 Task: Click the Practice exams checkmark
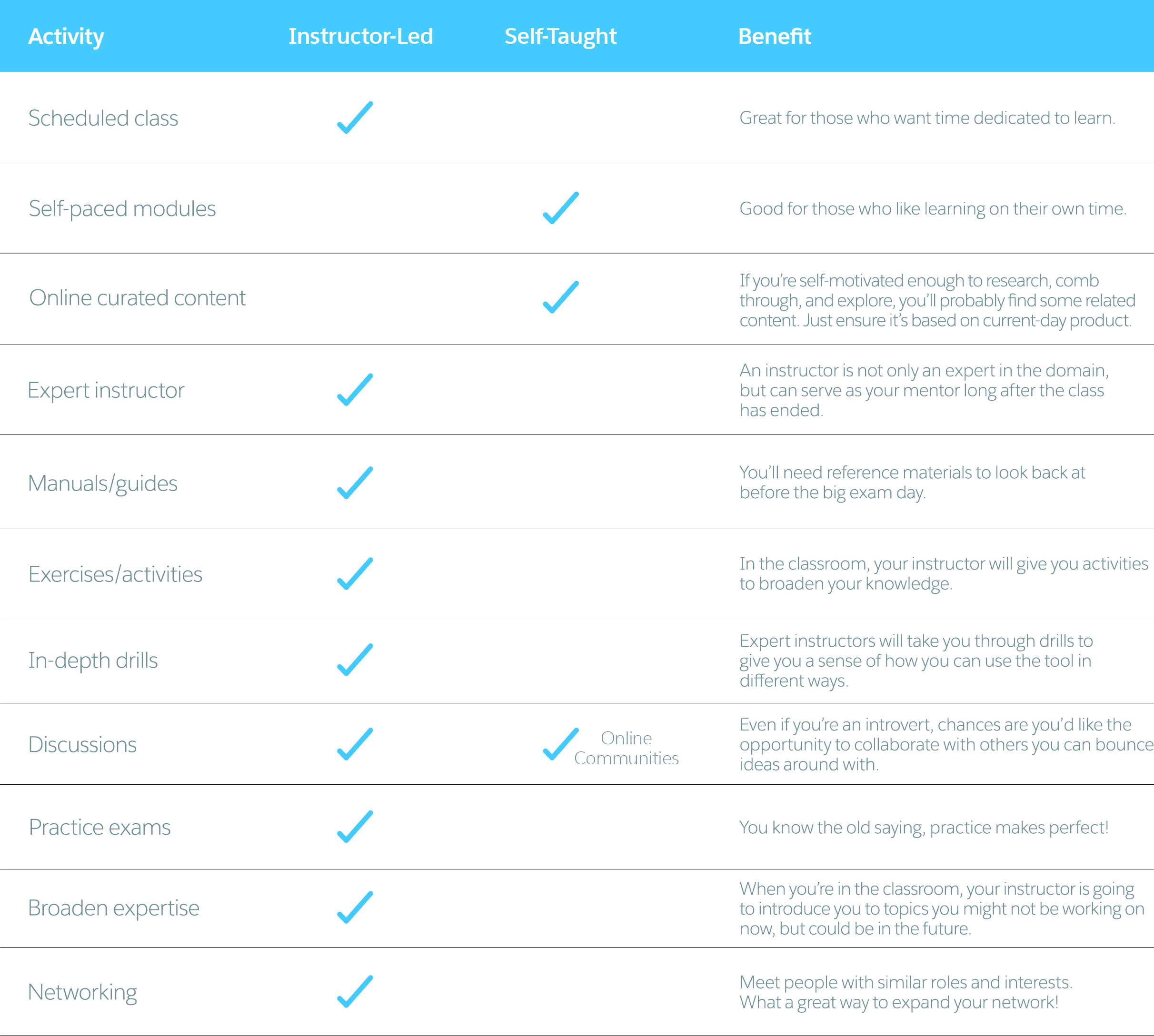click(355, 827)
